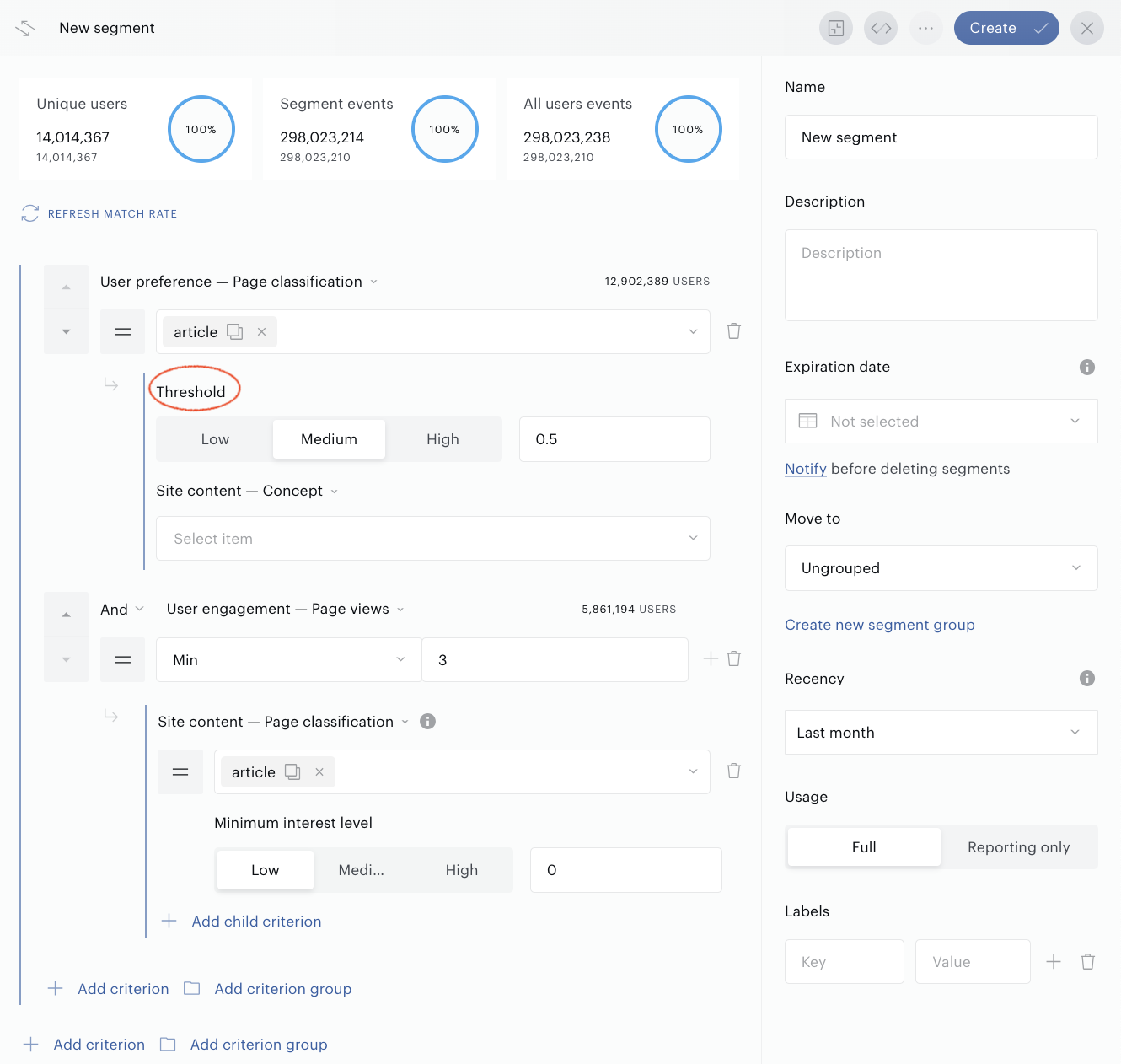Remove article tag from User preference field
1121x1064 pixels.
[262, 332]
